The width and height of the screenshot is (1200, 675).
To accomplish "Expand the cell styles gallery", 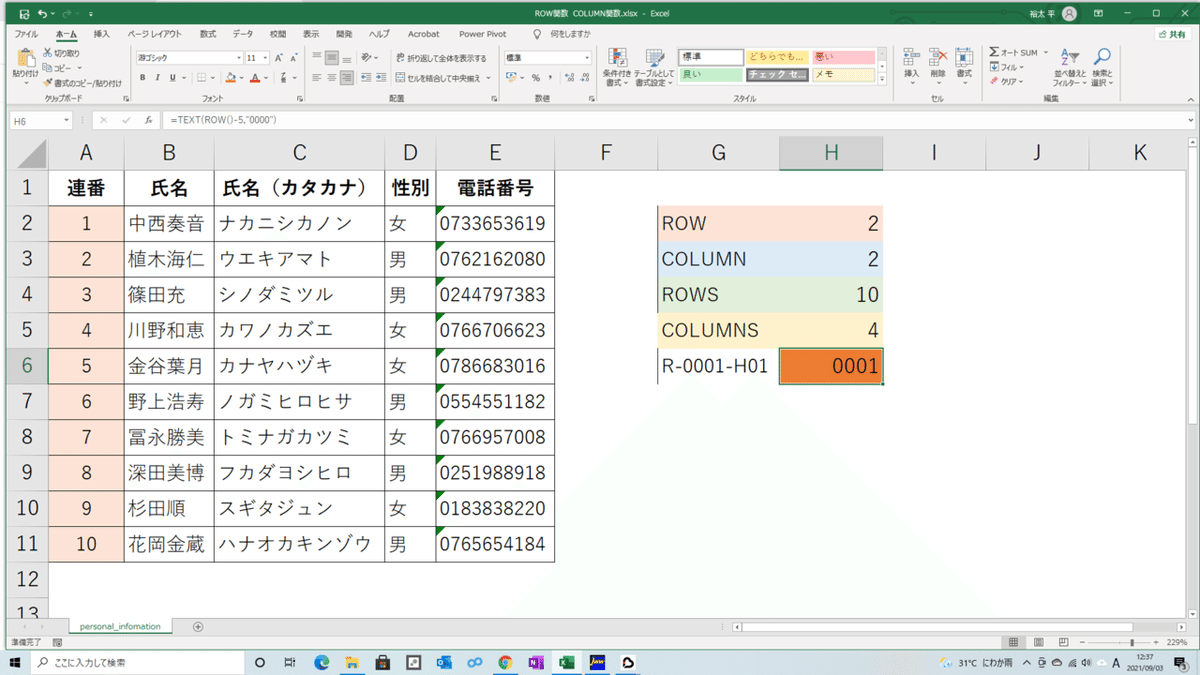I will tap(881, 78).
